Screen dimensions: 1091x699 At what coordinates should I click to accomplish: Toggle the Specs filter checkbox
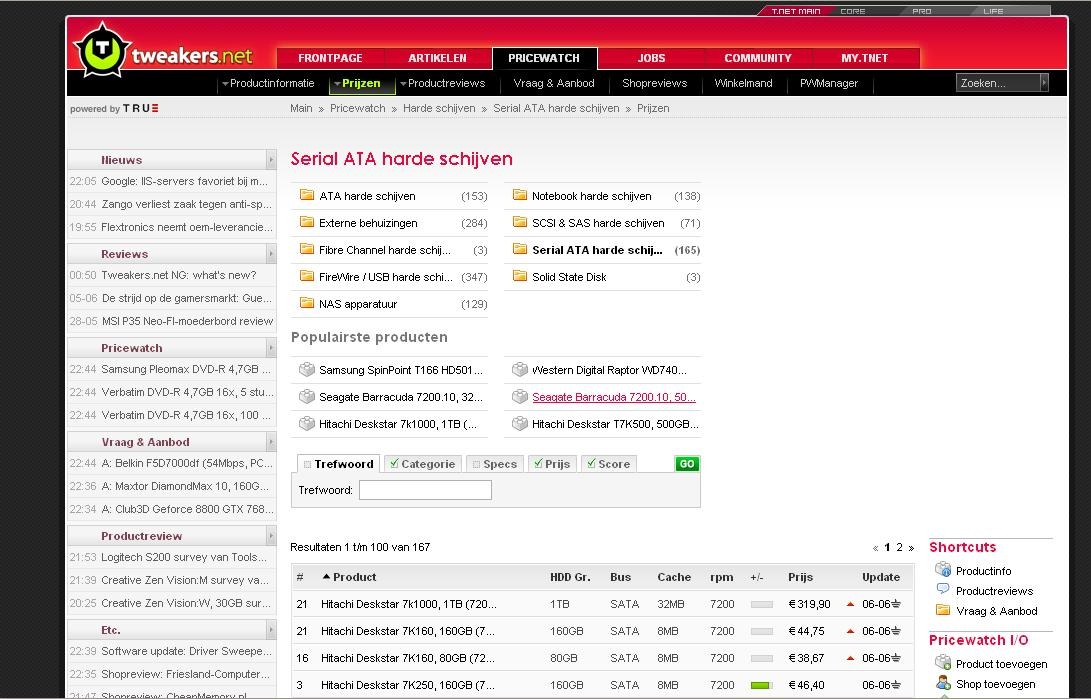pos(477,464)
